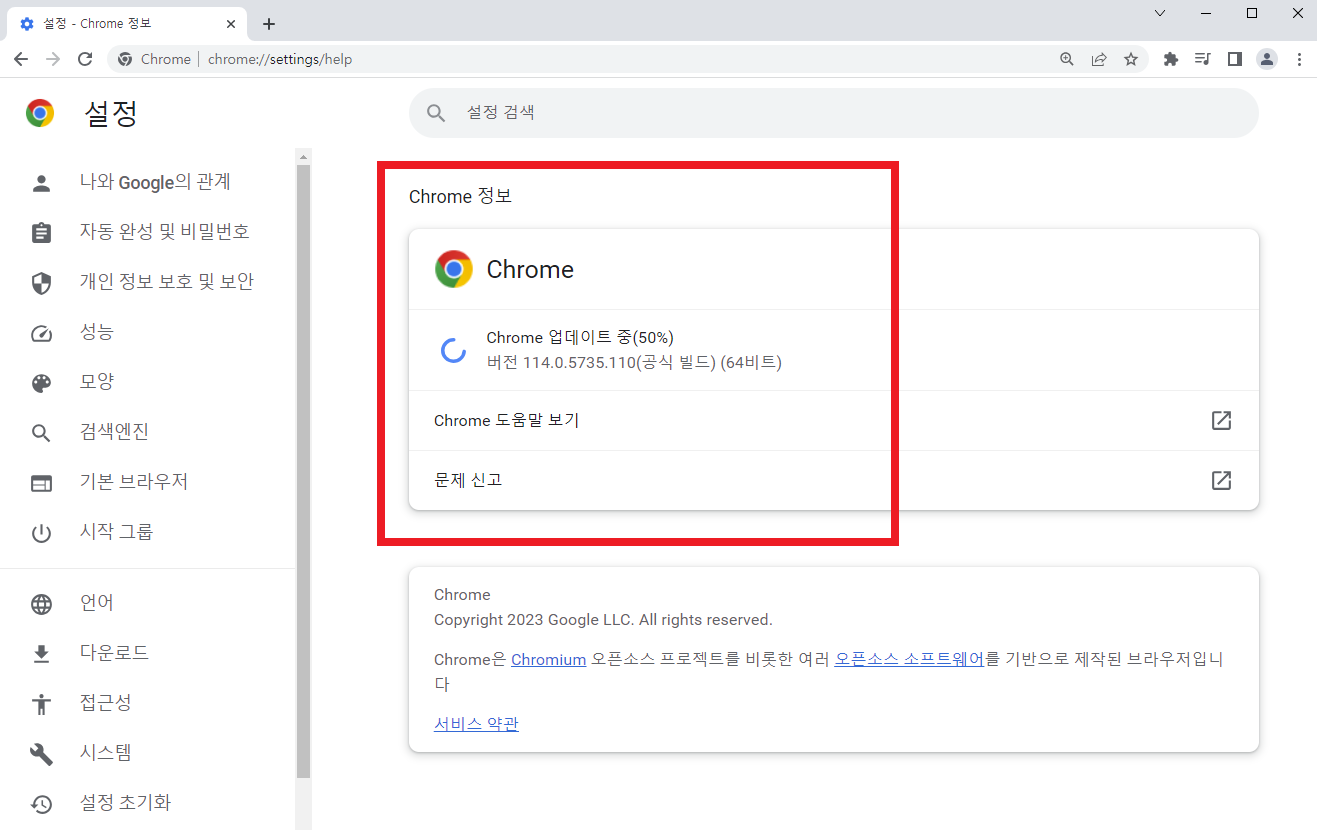
Task: Click the shield icon for 개인 정보 보호 및 보안
Action: 41,282
